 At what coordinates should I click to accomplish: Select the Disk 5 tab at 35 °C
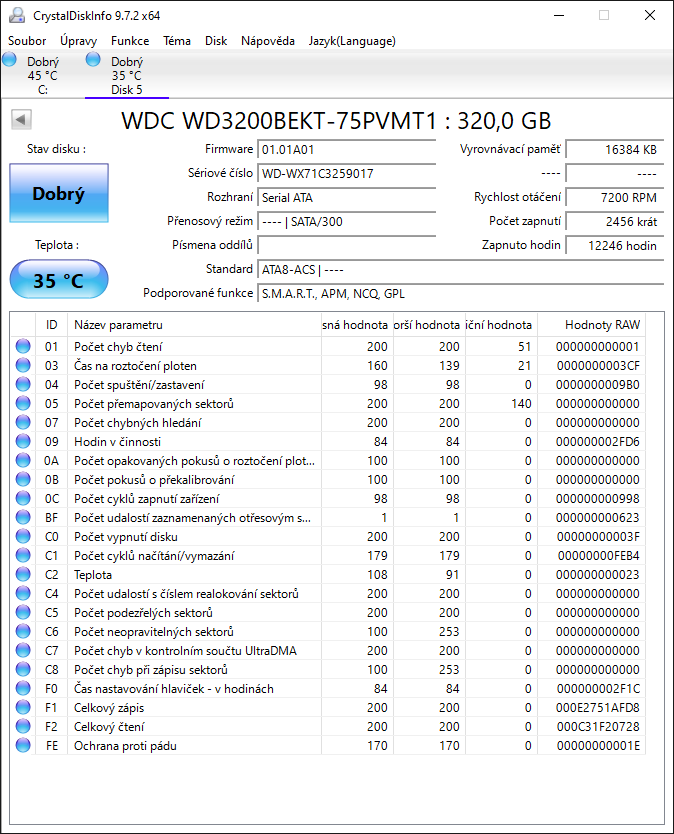tap(127, 75)
